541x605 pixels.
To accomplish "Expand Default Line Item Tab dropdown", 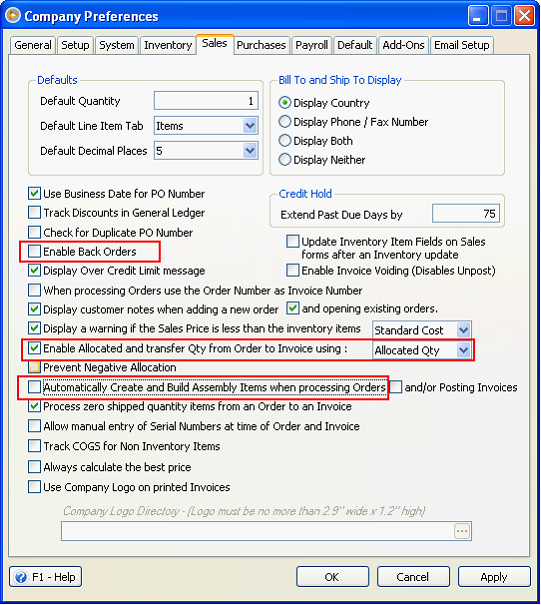I will click(x=250, y=126).
